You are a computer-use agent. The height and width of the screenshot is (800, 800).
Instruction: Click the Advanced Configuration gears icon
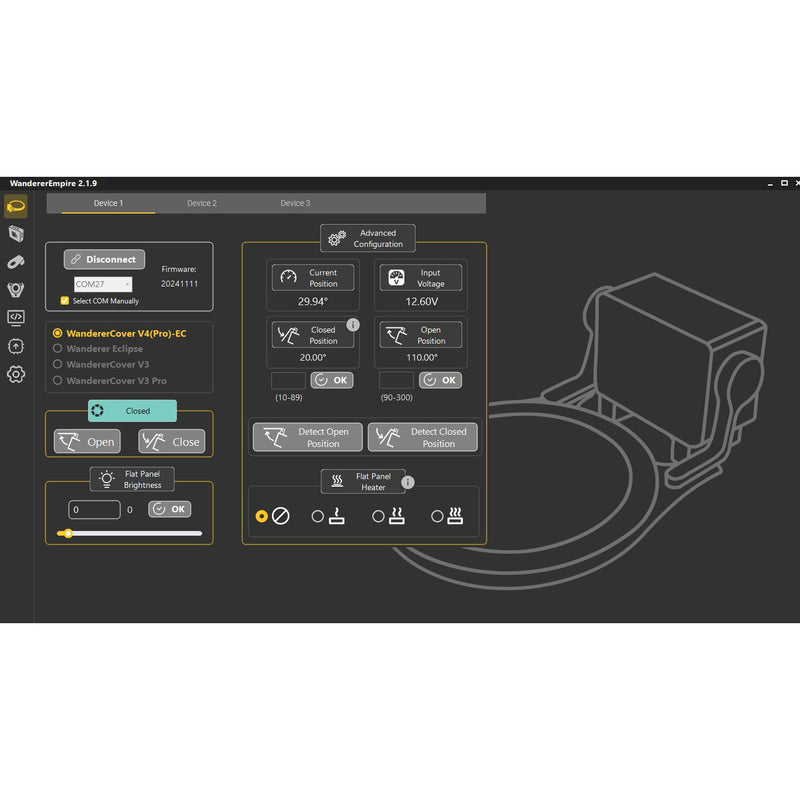(x=337, y=238)
